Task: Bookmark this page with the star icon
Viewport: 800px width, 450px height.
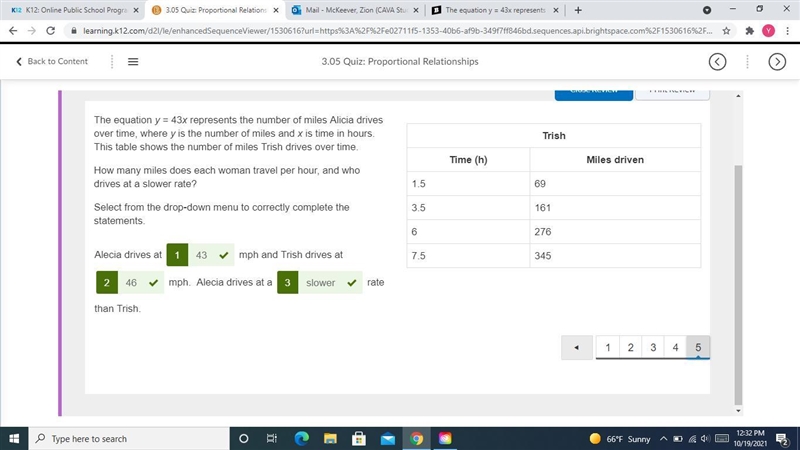Action: coord(726,31)
